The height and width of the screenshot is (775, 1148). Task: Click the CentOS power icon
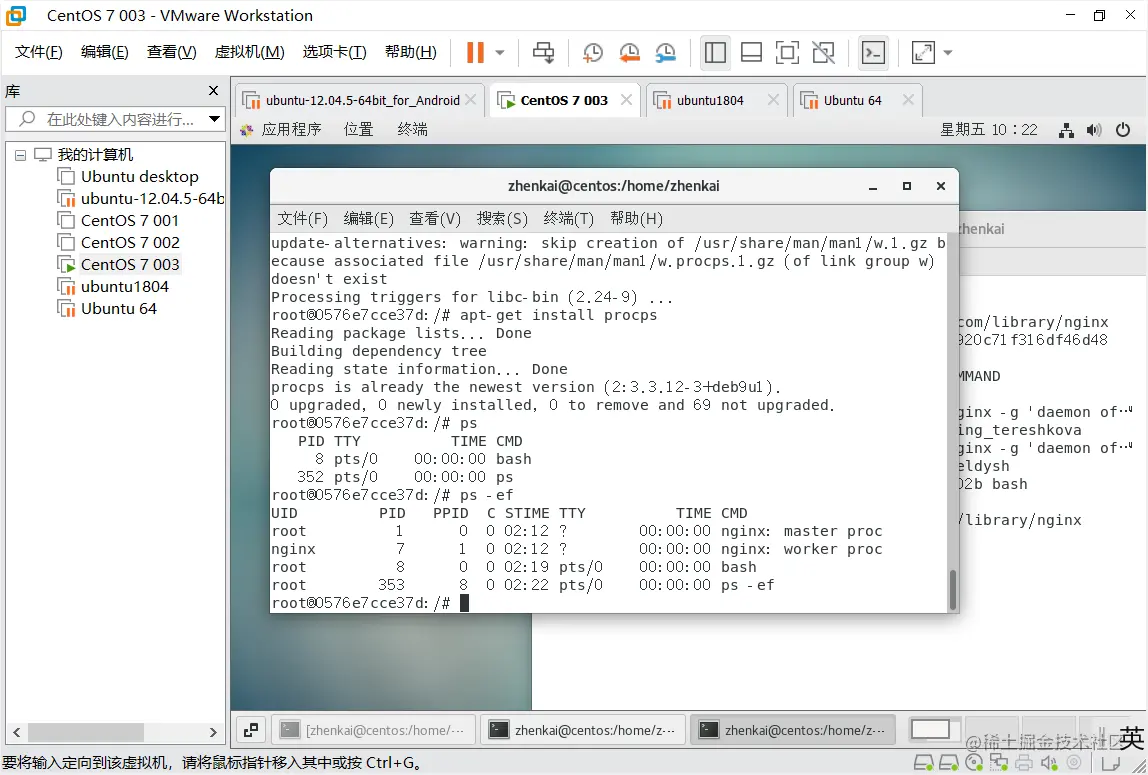coord(1123,130)
